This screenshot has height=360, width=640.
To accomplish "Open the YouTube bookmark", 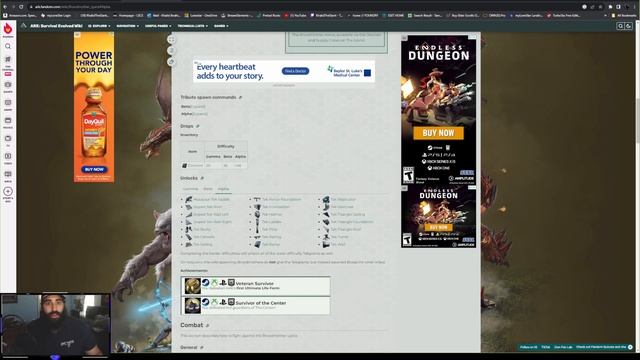I will pyautogui.click(x=296, y=16).
